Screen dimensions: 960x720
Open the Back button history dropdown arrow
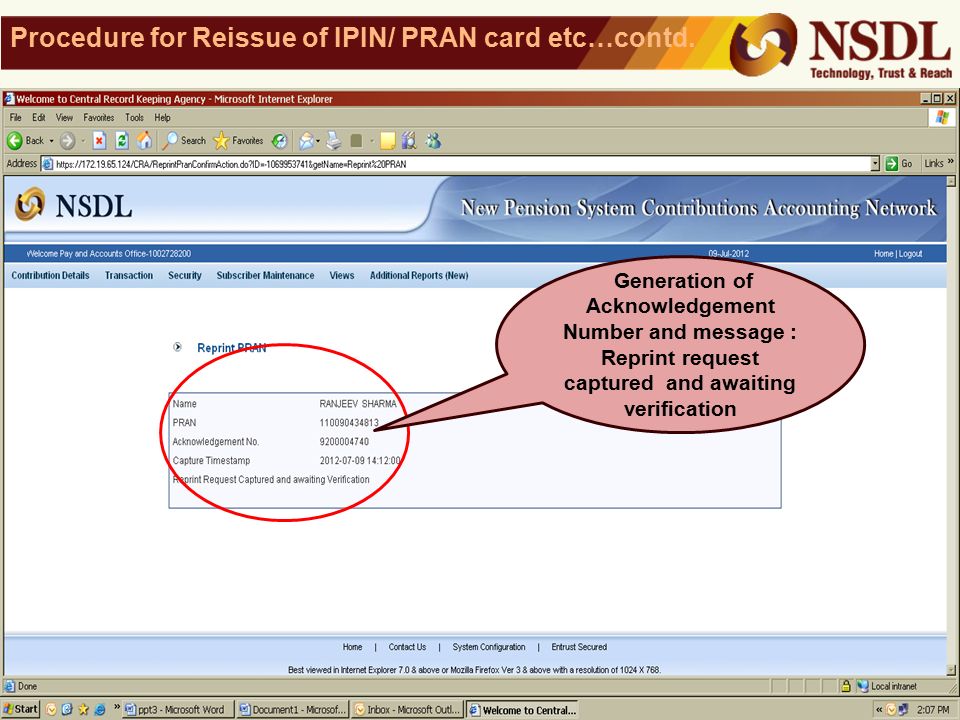[51, 141]
